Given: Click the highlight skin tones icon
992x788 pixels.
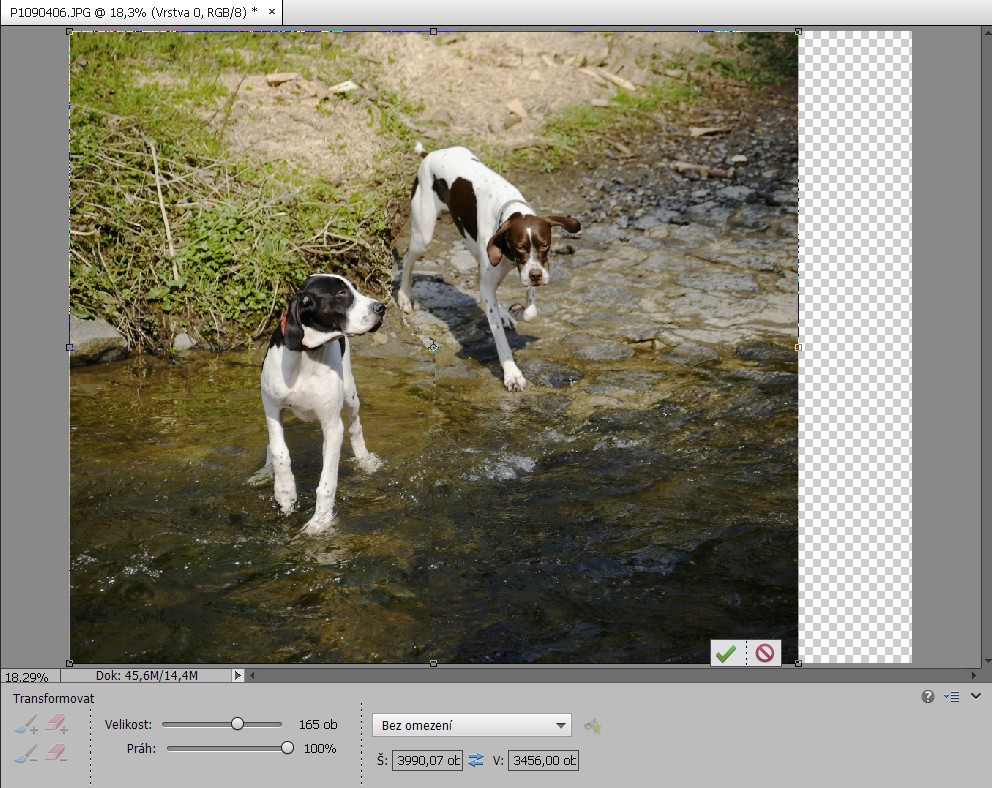Looking at the screenshot, I should click(593, 726).
